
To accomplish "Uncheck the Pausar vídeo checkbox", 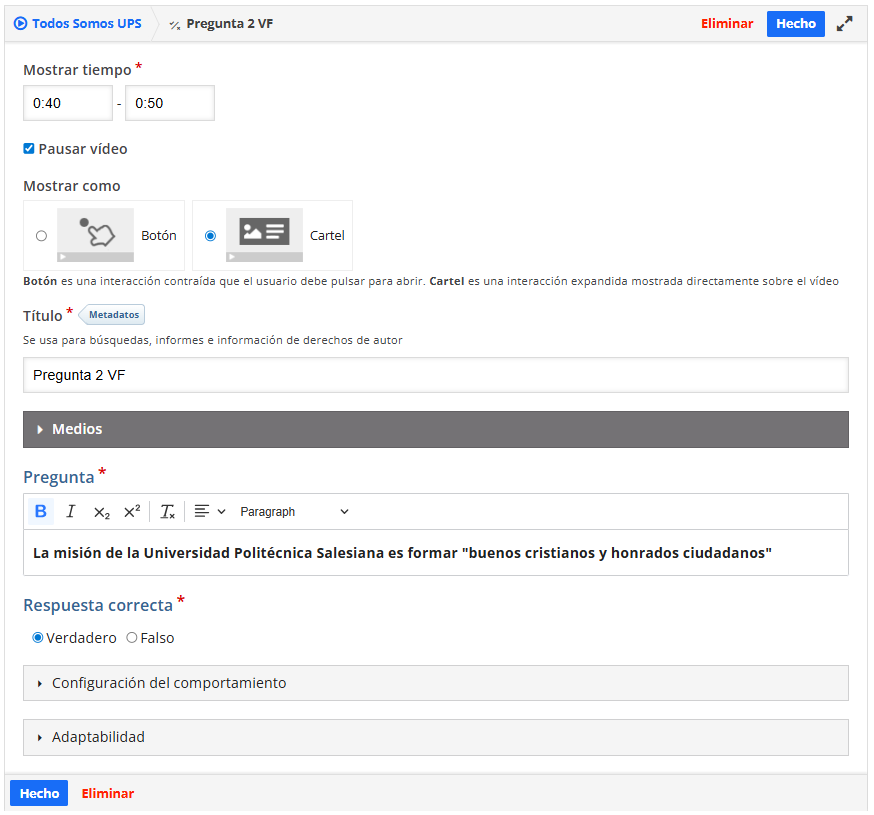I will pyautogui.click(x=29, y=149).
